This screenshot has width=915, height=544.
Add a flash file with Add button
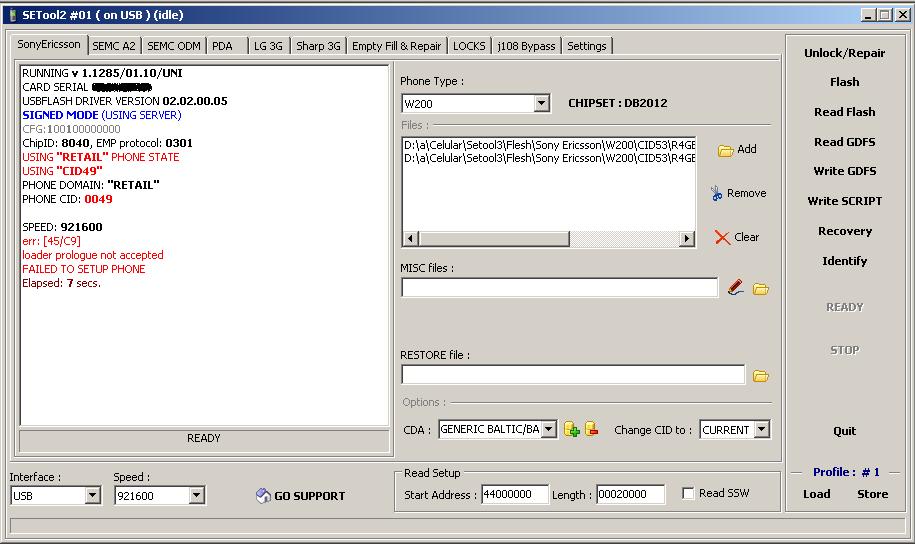pyautogui.click(x=737, y=150)
